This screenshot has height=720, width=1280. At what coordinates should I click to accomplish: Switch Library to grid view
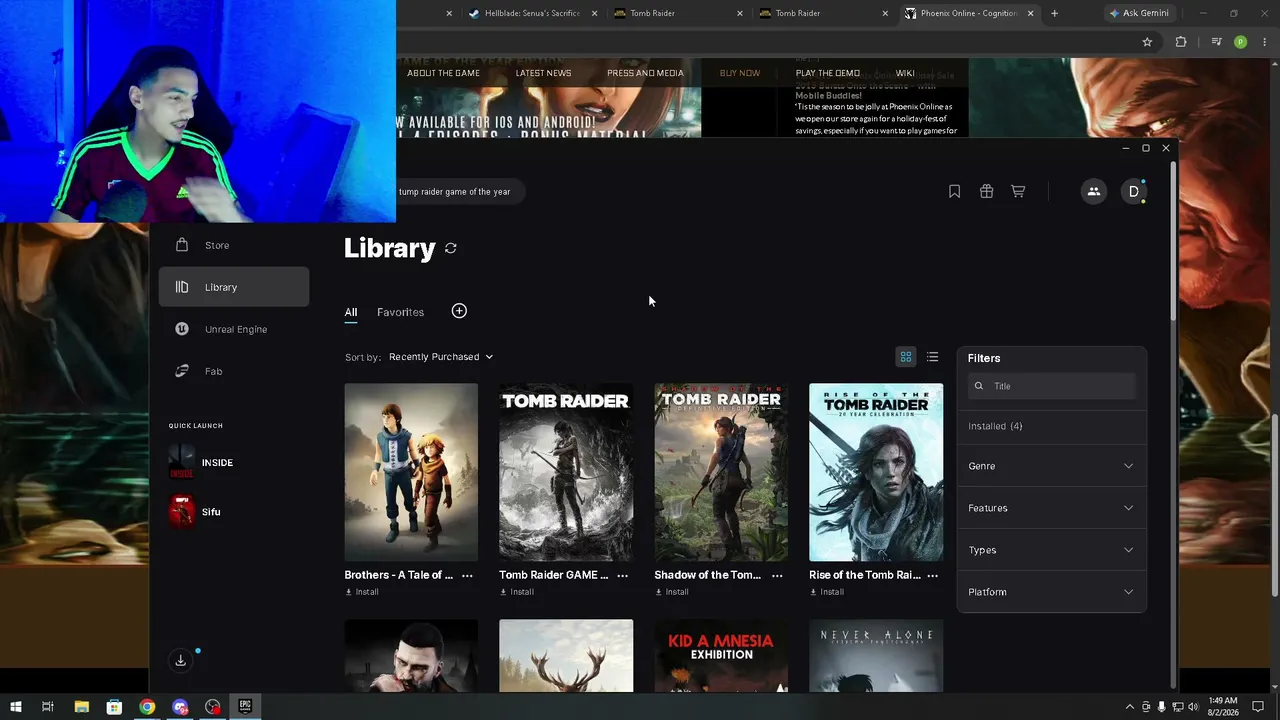point(906,357)
